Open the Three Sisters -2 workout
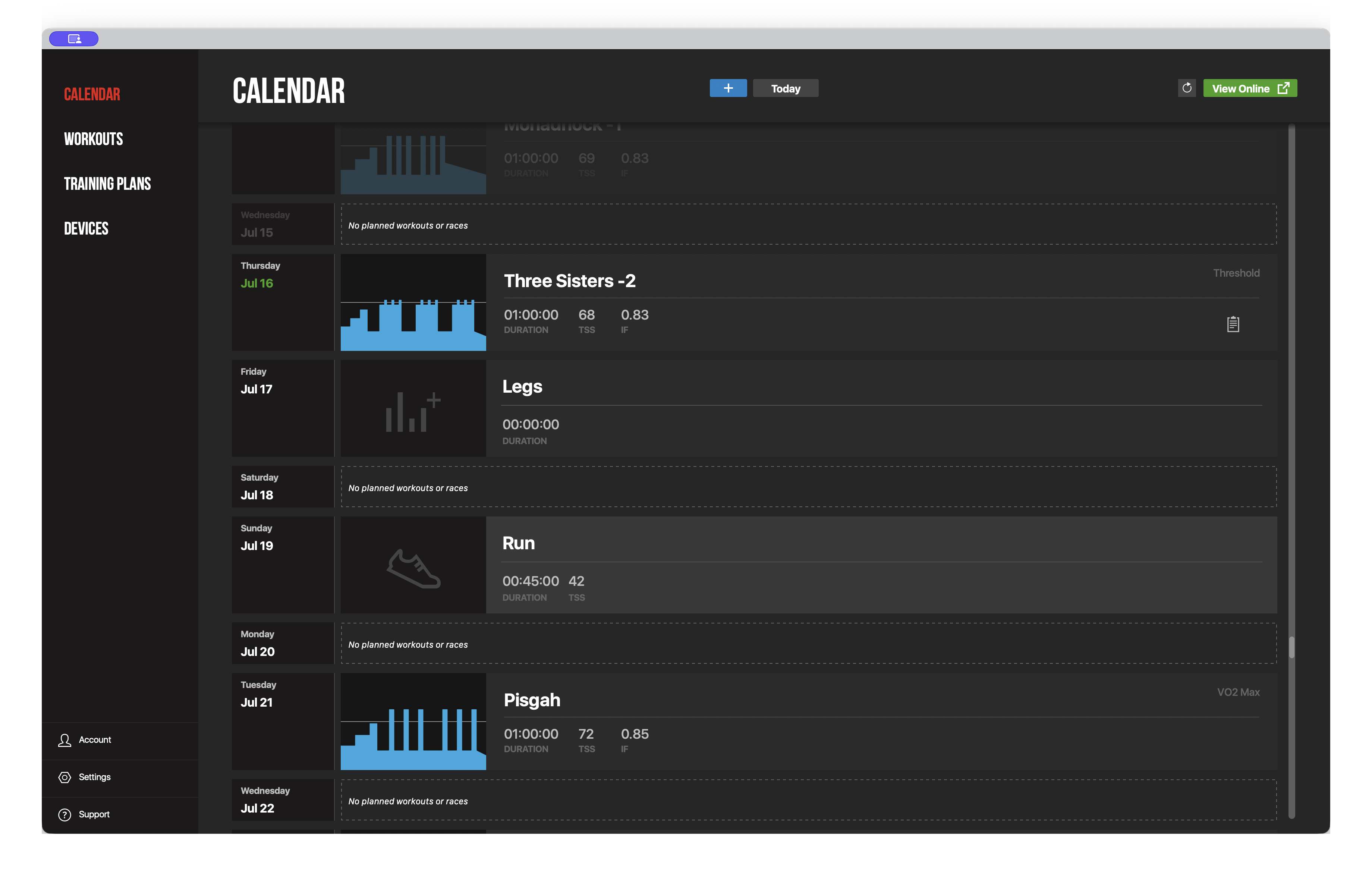This screenshot has width=1372, height=889. (x=881, y=302)
